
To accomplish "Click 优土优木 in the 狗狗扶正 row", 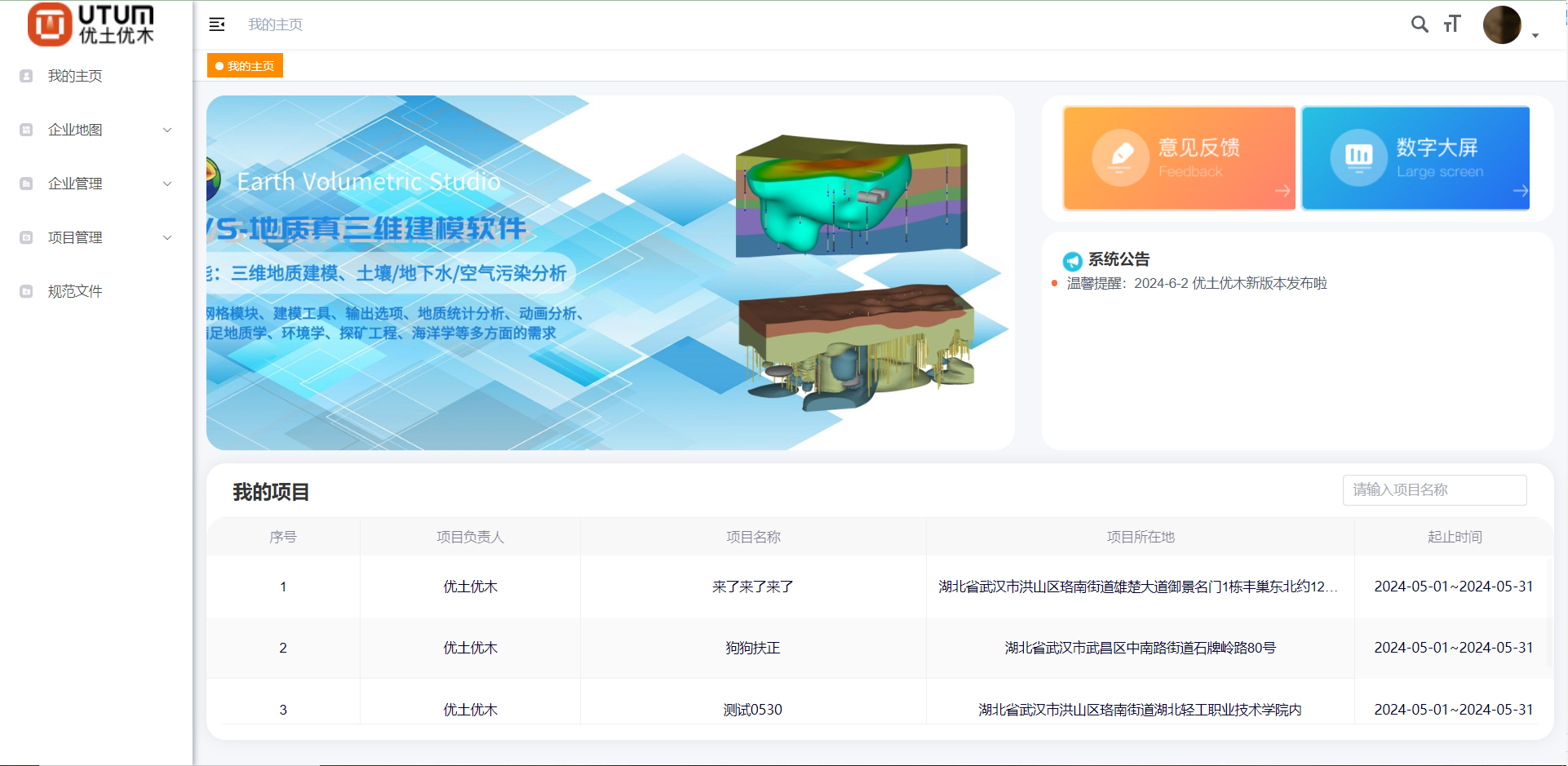I will click(x=470, y=648).
